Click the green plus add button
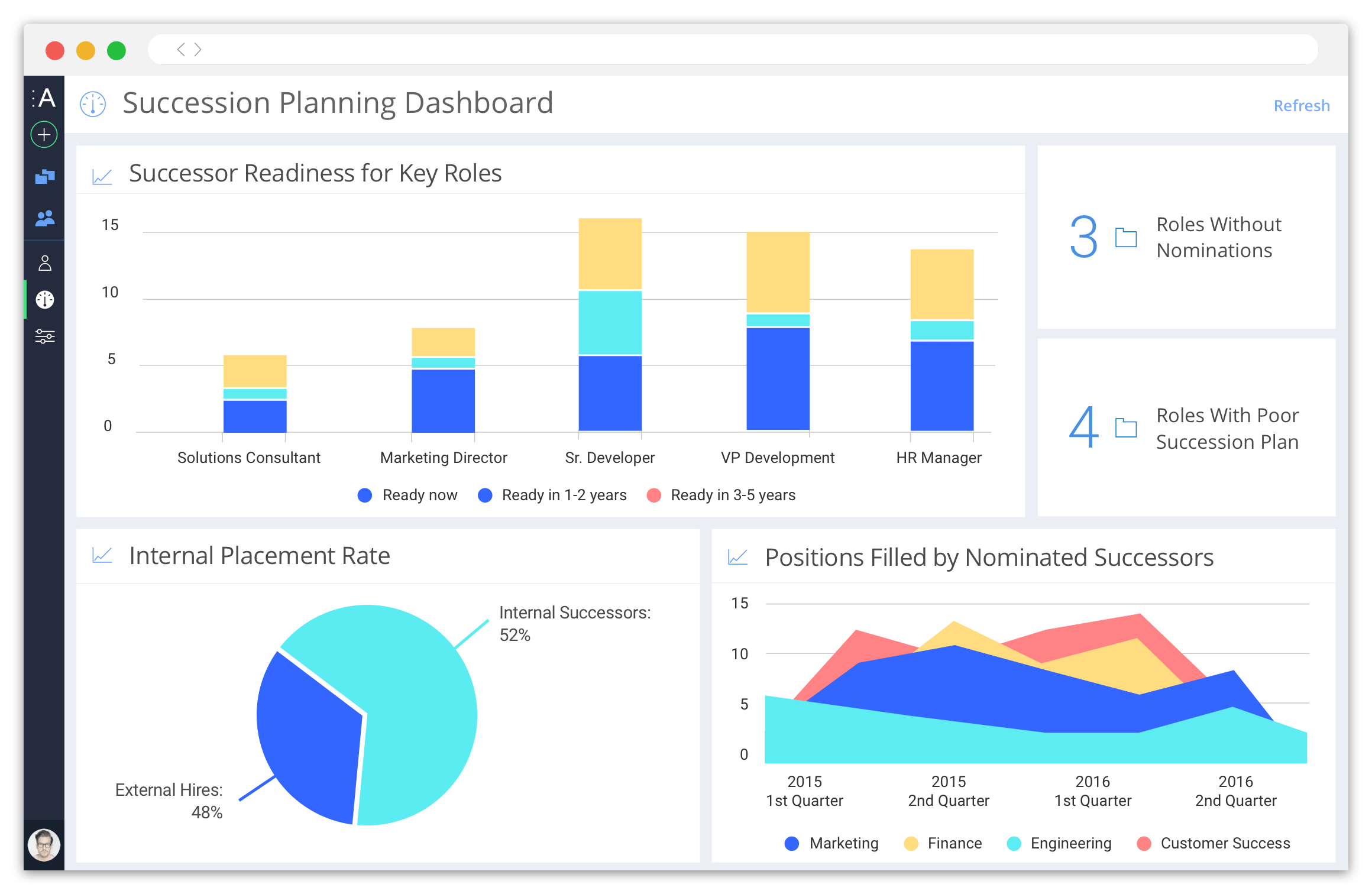The image size is (1372, 894). [44, 135]
